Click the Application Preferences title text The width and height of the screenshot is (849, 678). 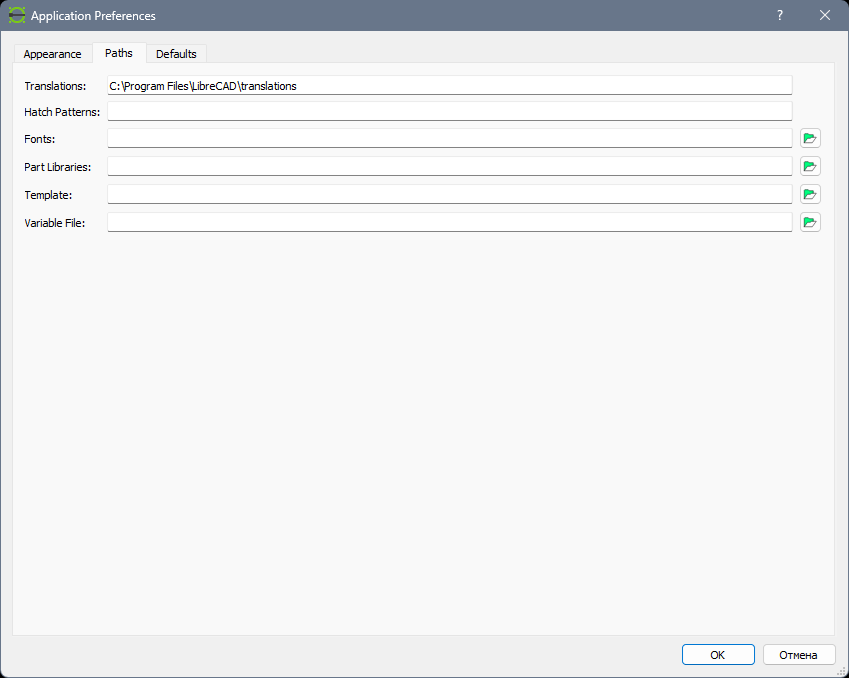(x=93, y=16)
